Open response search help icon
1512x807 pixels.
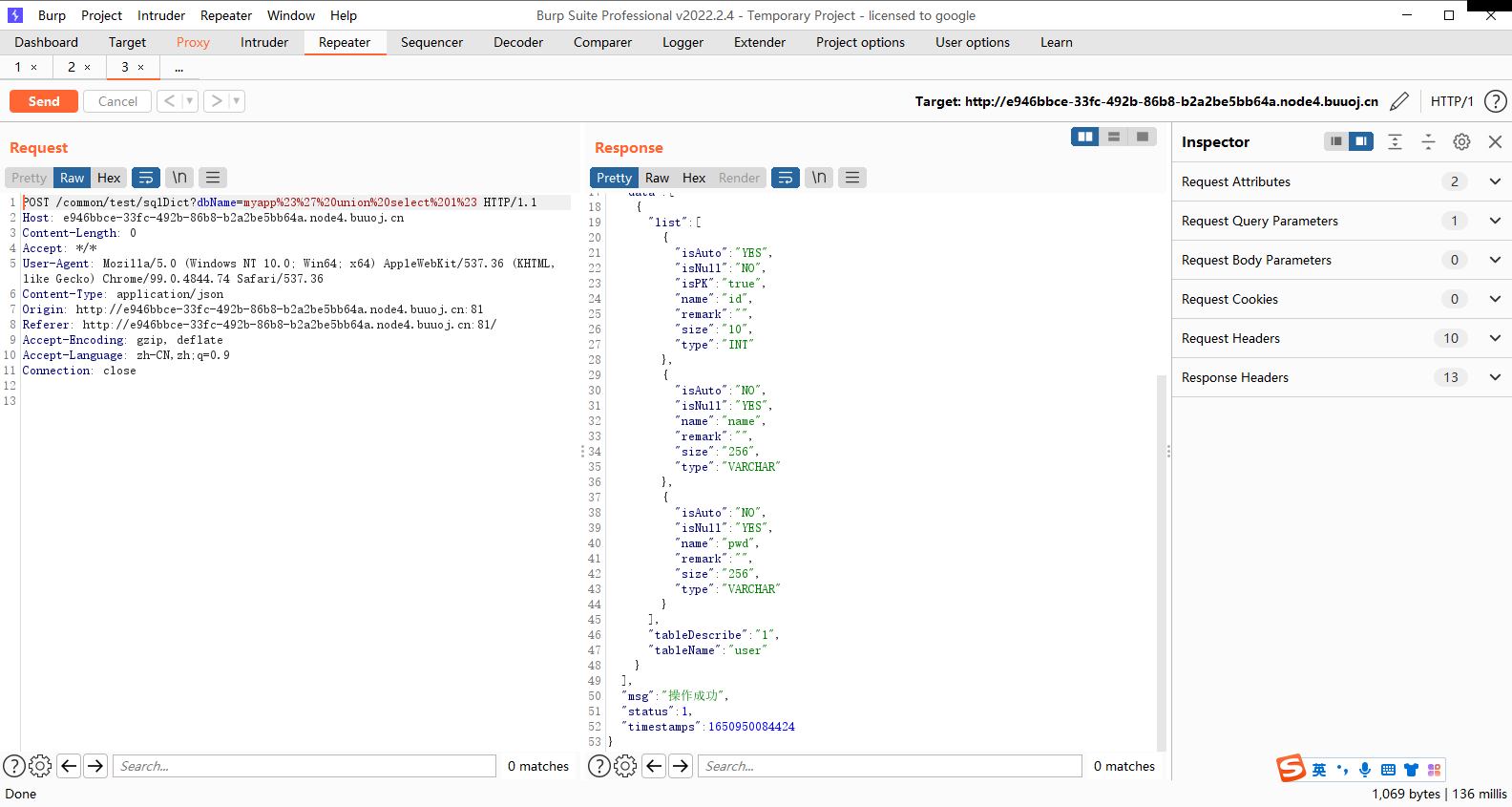point(599,766)
